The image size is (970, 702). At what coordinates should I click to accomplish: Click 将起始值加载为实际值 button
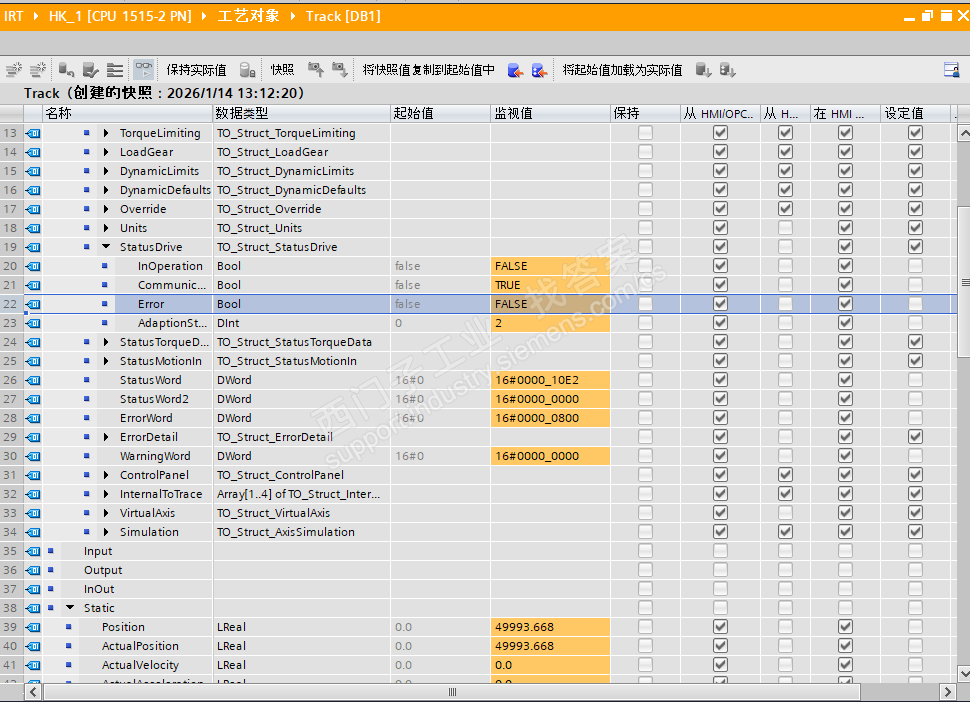point(622,70)
